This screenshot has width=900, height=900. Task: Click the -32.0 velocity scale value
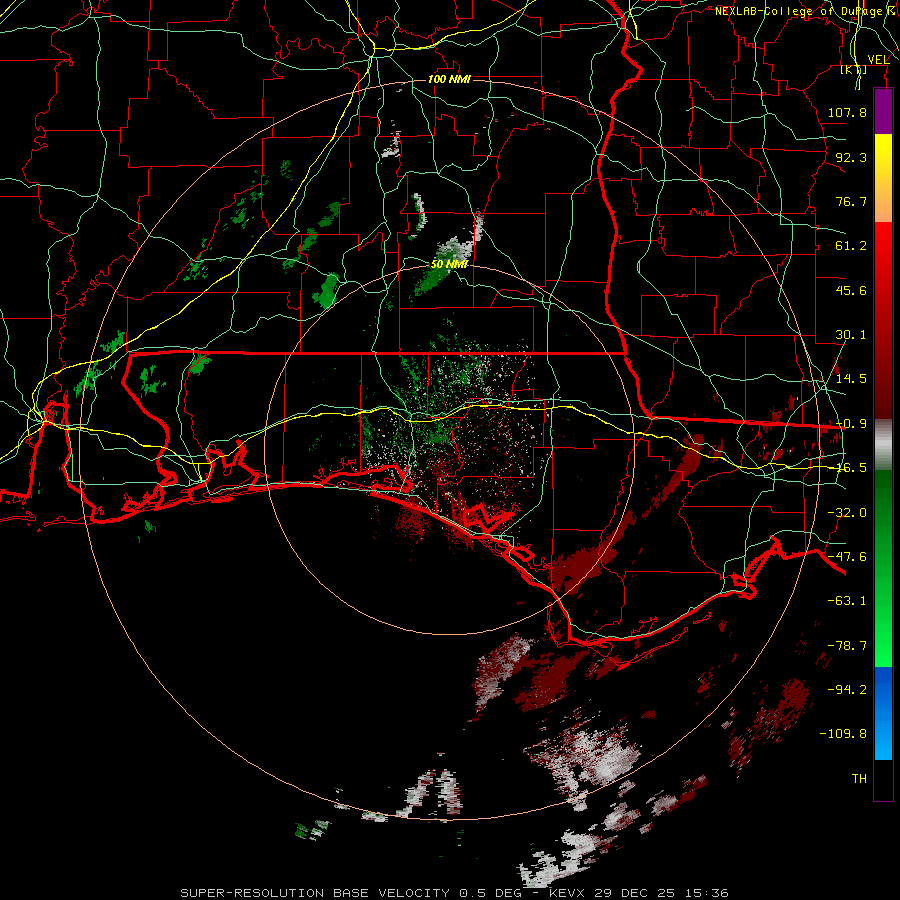tap(847, 513)
